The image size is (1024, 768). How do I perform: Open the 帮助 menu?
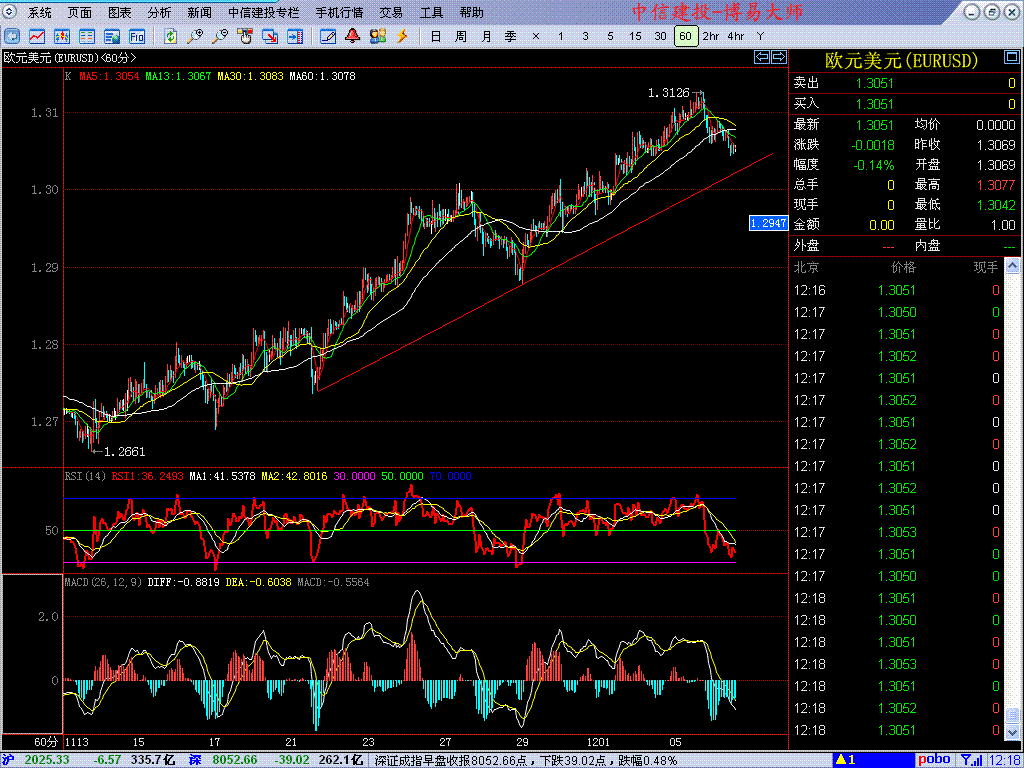click(x=472, y=12)
